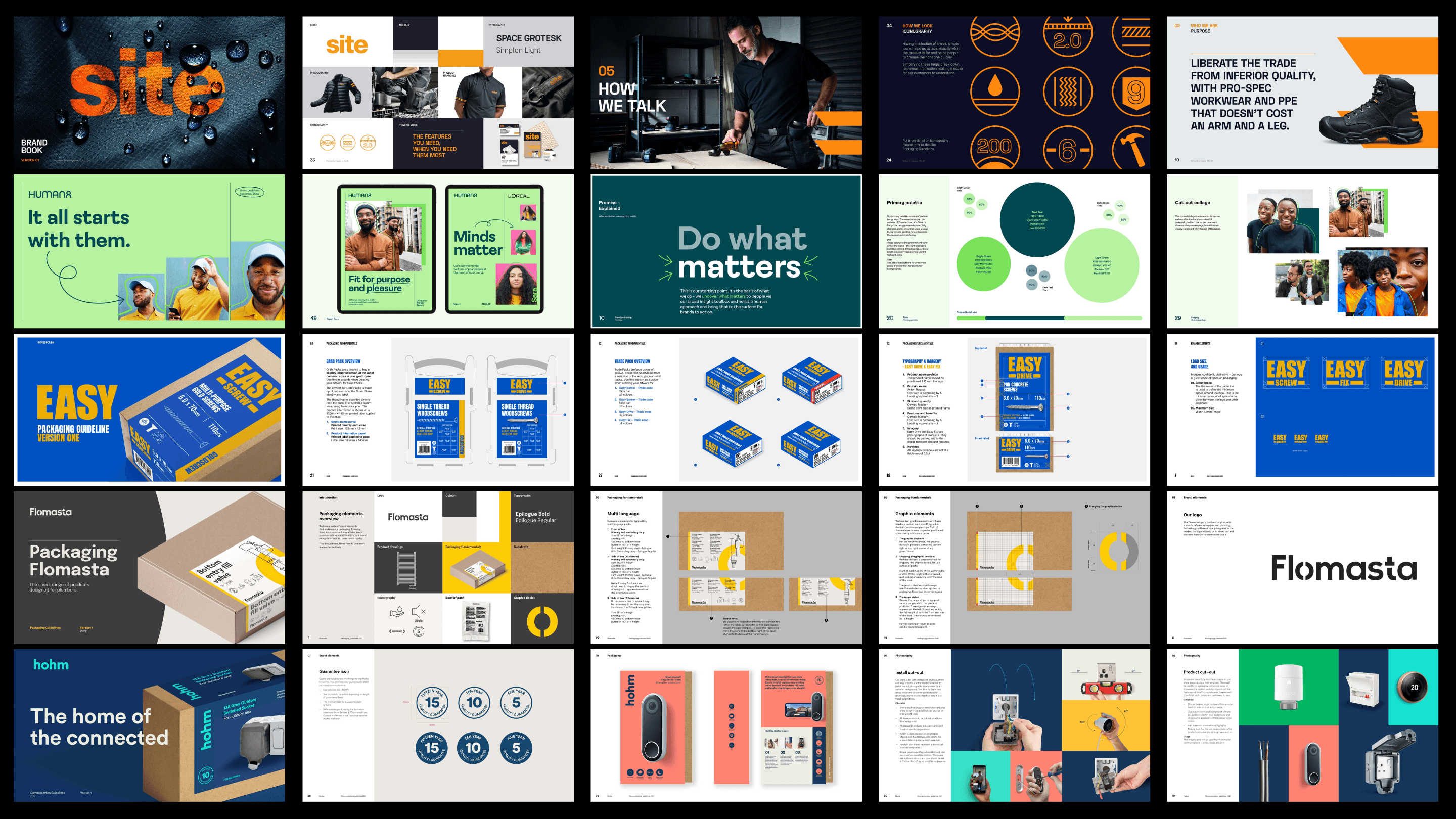Click the orange circular "200" icon
Image resolution: width=1456 pixels, height=819 pixels.
point(995,147)
